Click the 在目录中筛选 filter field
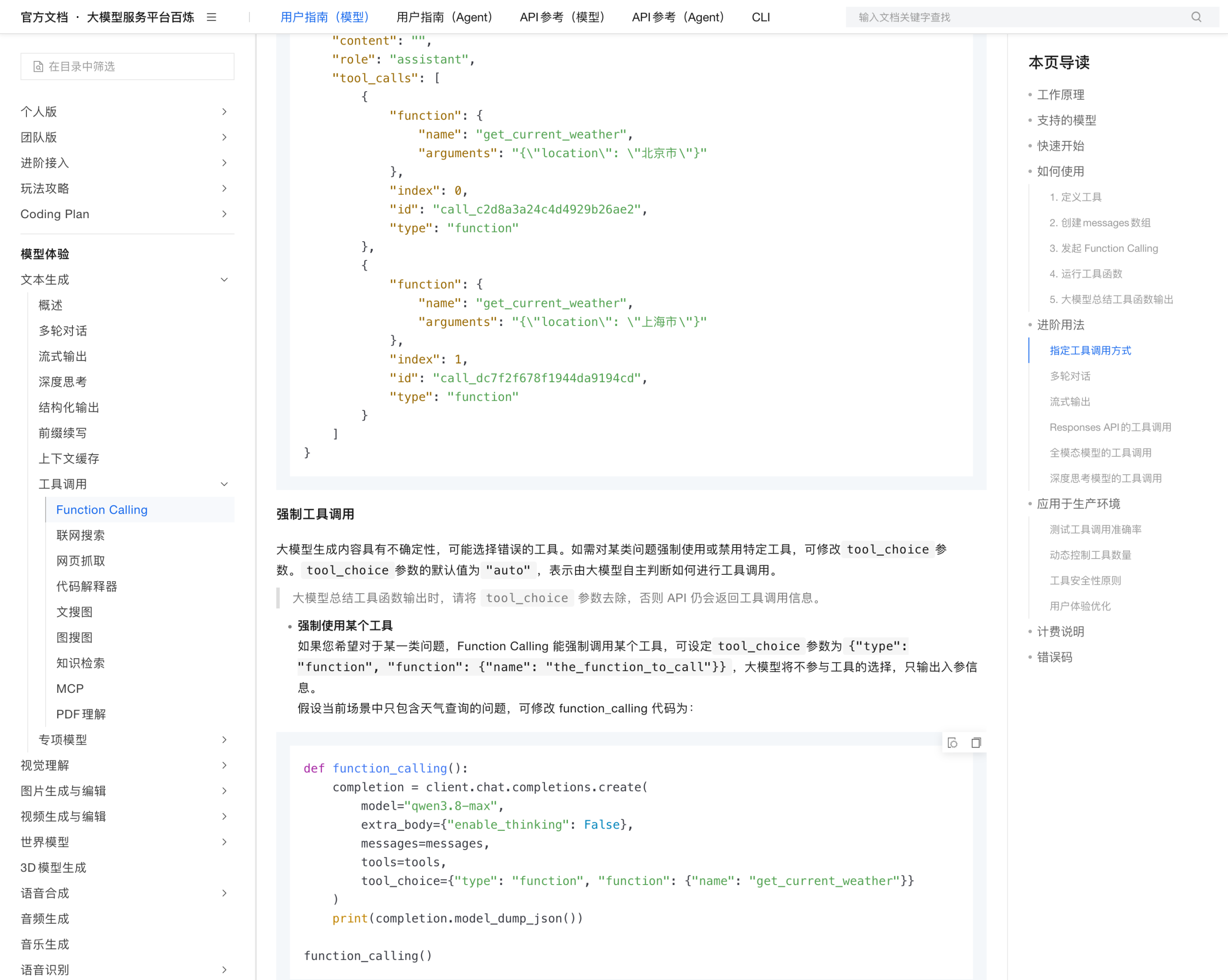Screen dimensions: 1228x980 pos(128,67)
